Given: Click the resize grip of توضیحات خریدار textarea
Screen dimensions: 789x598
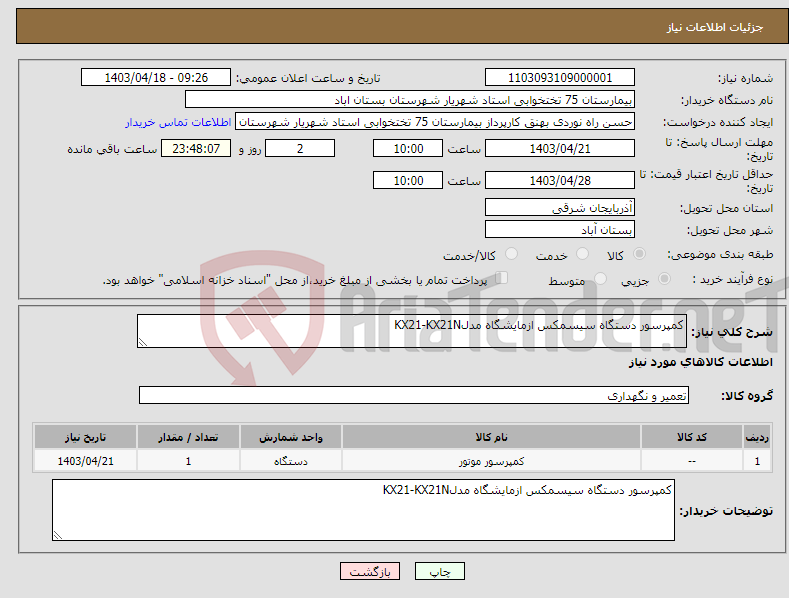Looking at the screenshot, I should coord(58,535).
